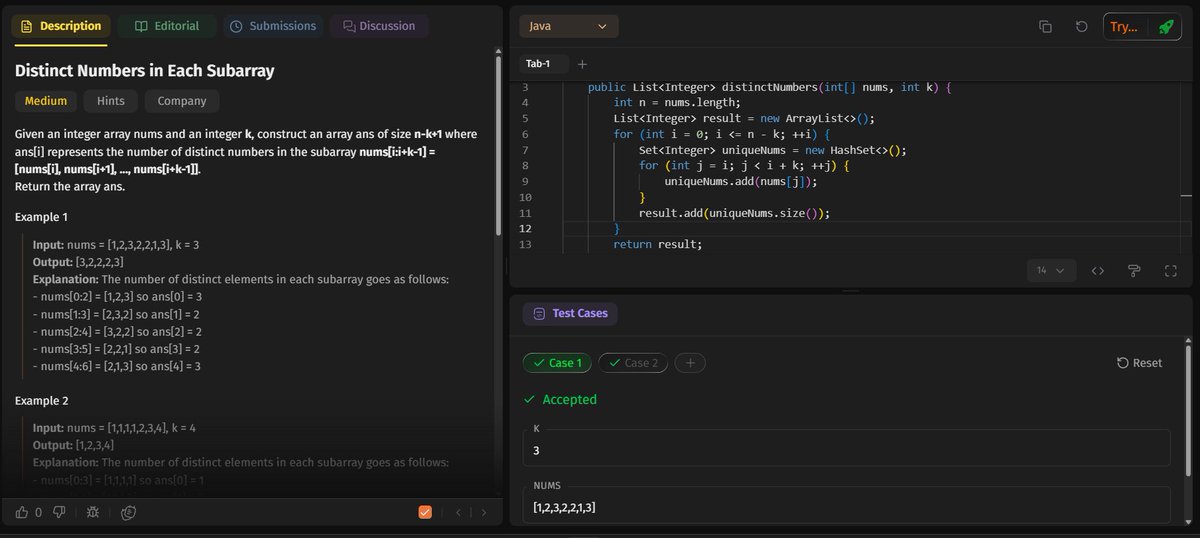The image size is (1200, 538).
Task: Click the 'result.add(uniqueNums.size());' line
Action: pyautogui.click(x=735, y=213)
